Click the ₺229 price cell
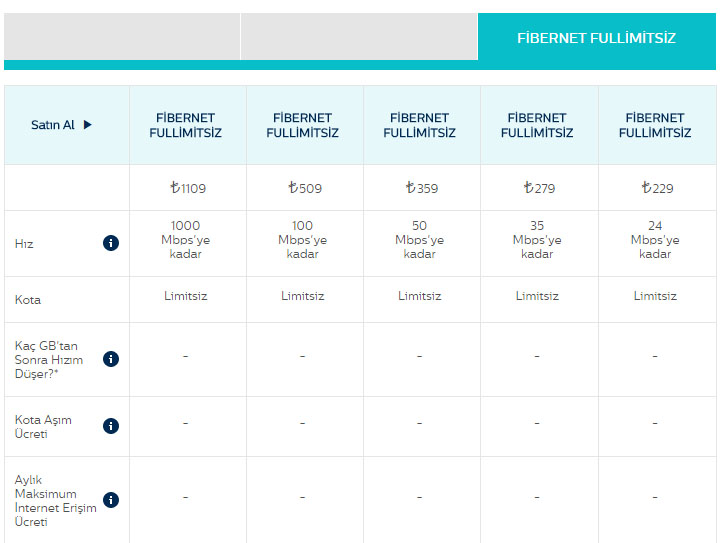Viewport: 721px width, 543px height. click(x=655, y=187)
